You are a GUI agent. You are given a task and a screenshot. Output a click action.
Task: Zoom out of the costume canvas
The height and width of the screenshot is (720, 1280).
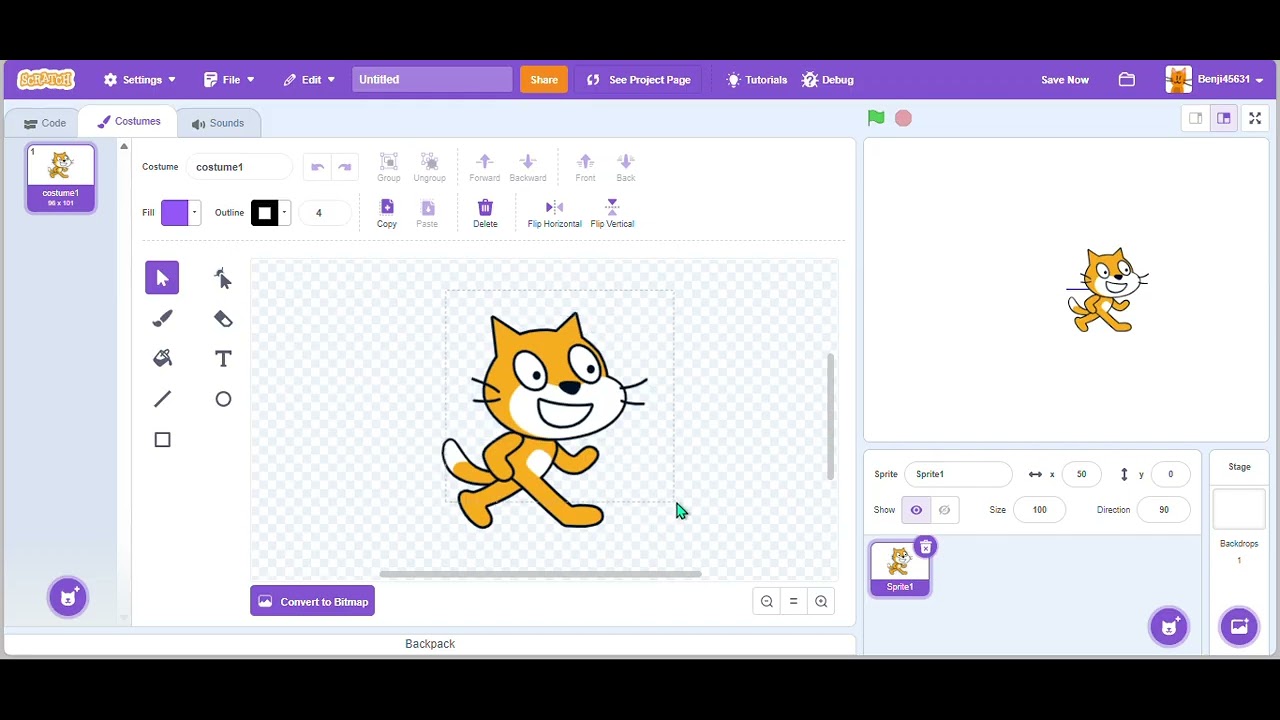click(x=767, y=601)
